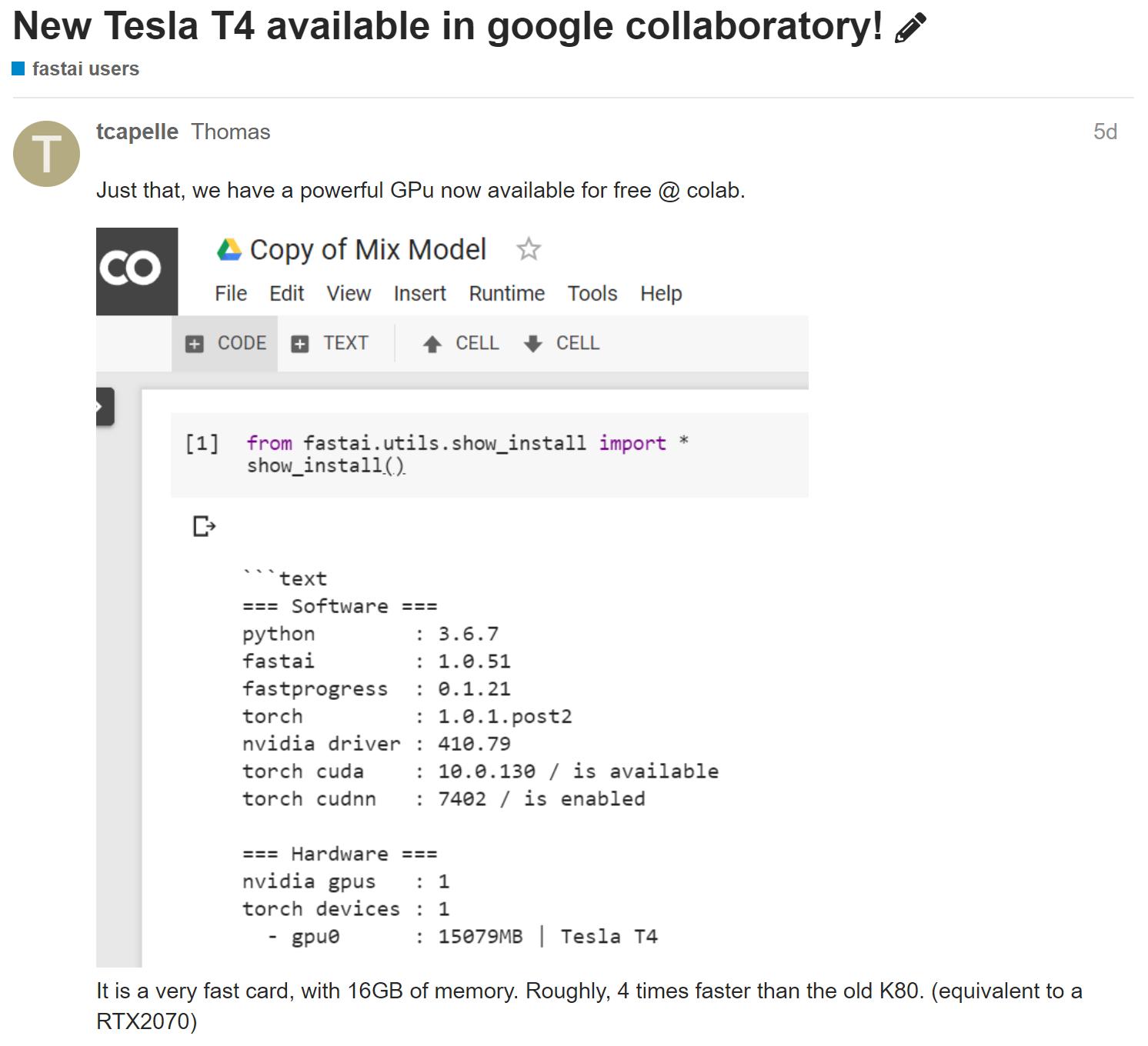The width and height of the screenshot is (1148, 1046).
Task: Click the sentence mentioning 16GB of memory
Action: pos(589,1006)
